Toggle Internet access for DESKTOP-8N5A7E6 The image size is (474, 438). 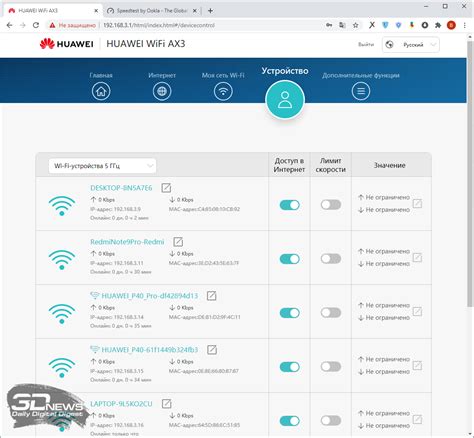coord(290,205)
